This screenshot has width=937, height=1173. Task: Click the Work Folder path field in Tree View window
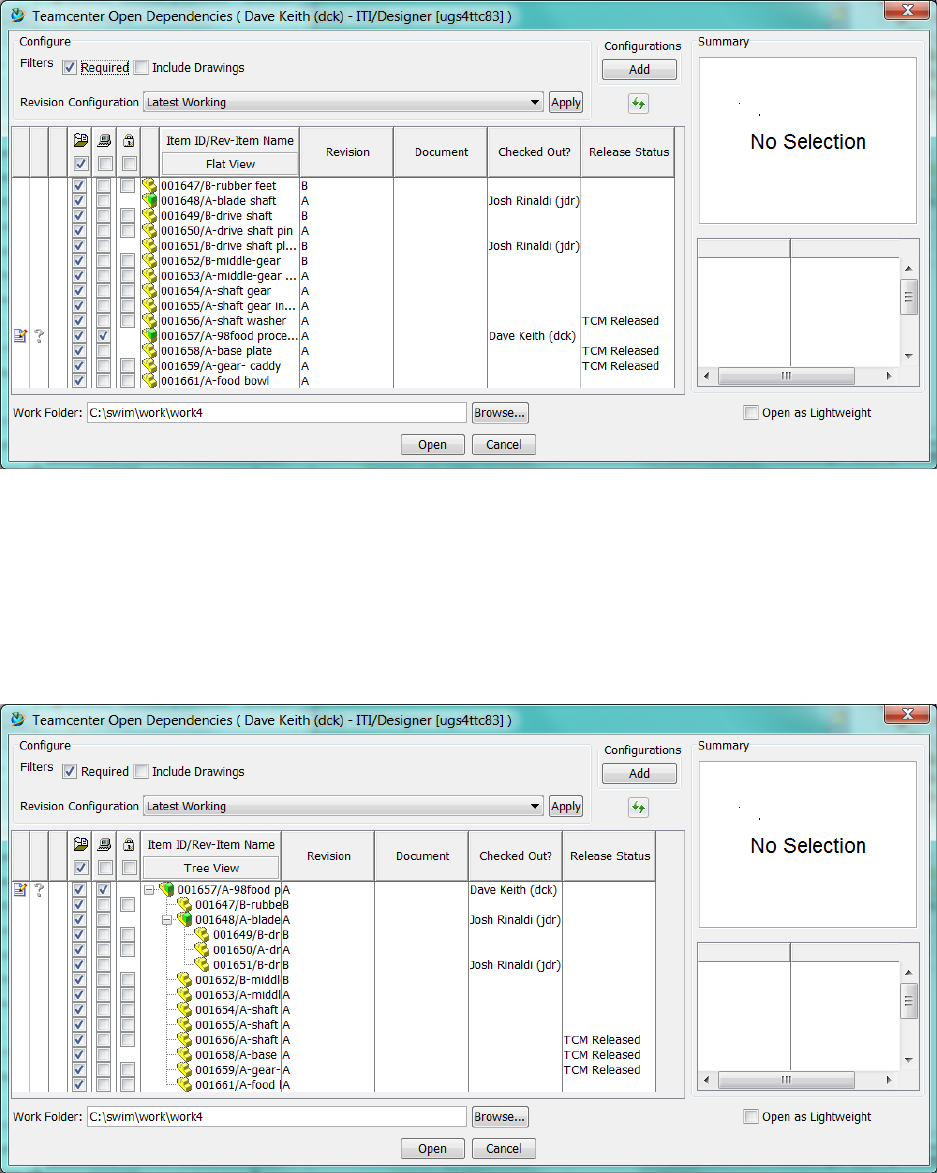(277, 1116)
